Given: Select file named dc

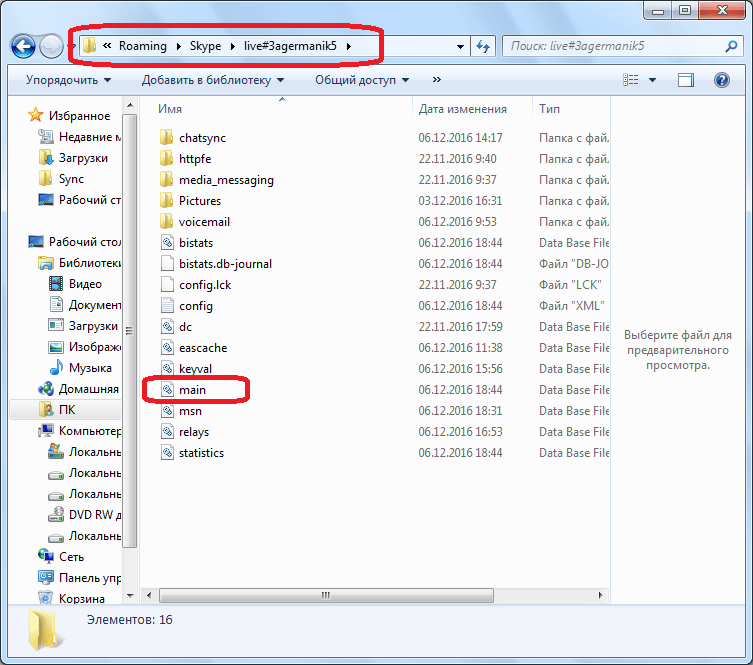Looking at the screenshot, I should 185,327.
